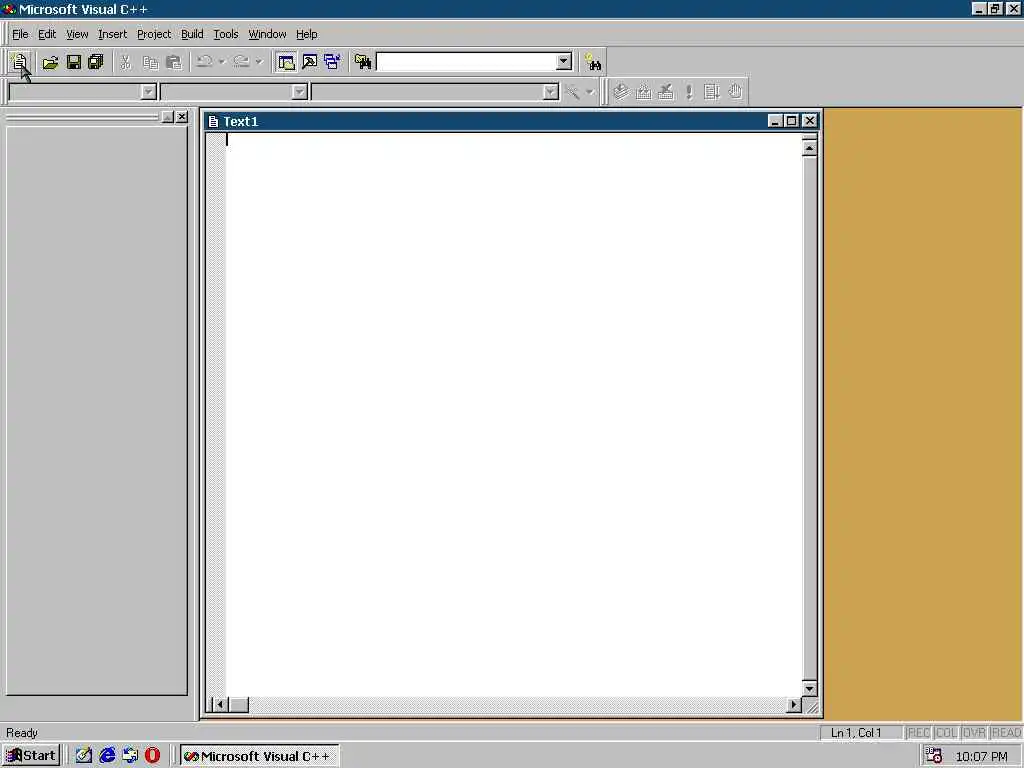Open the File menu
The height and width of the screenshot is (768, 1024).
[x=20, y=34]
